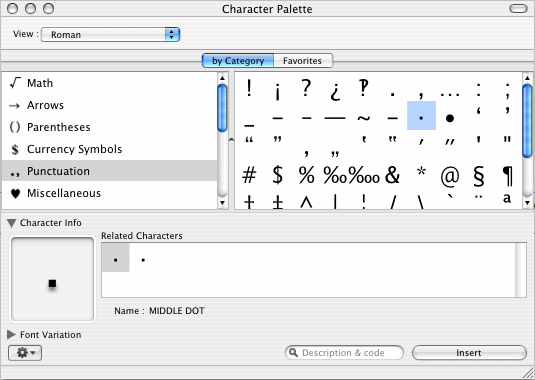The image size is (535, 380).
Task: Select the inverted question mark character
Action: (x=335, y=91)
